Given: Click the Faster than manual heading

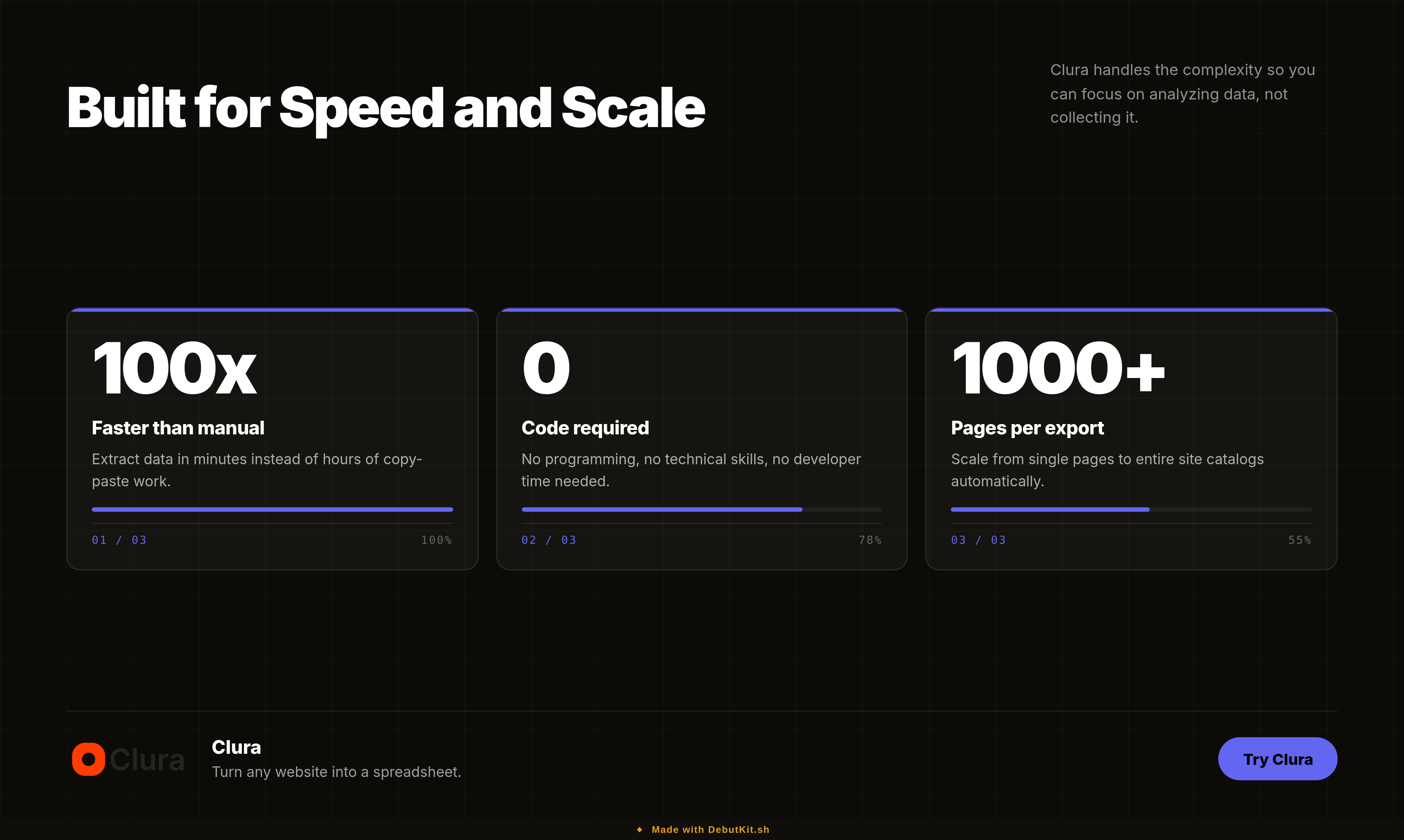Looking at the screenshot, I should click(x=178, y=428).
